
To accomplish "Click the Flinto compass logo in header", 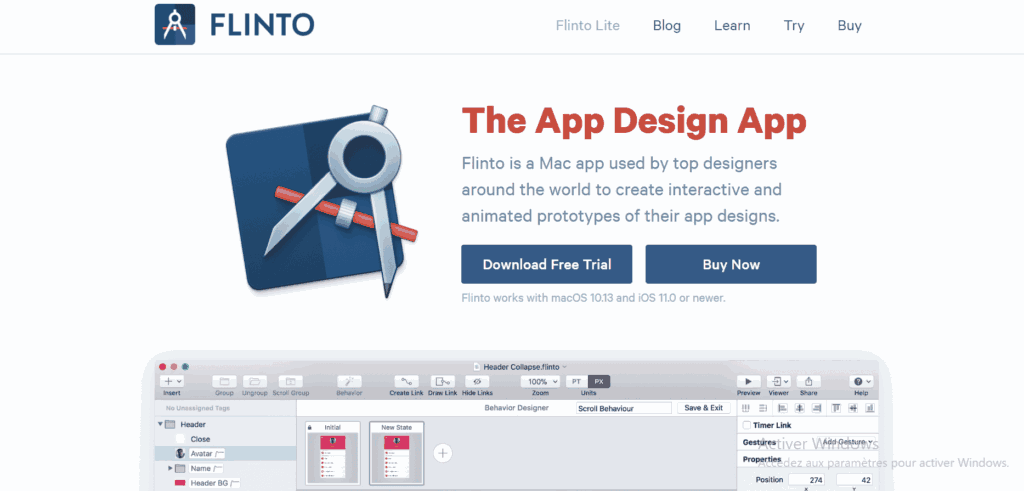I will pyautogui.click(x=176, y=25).
